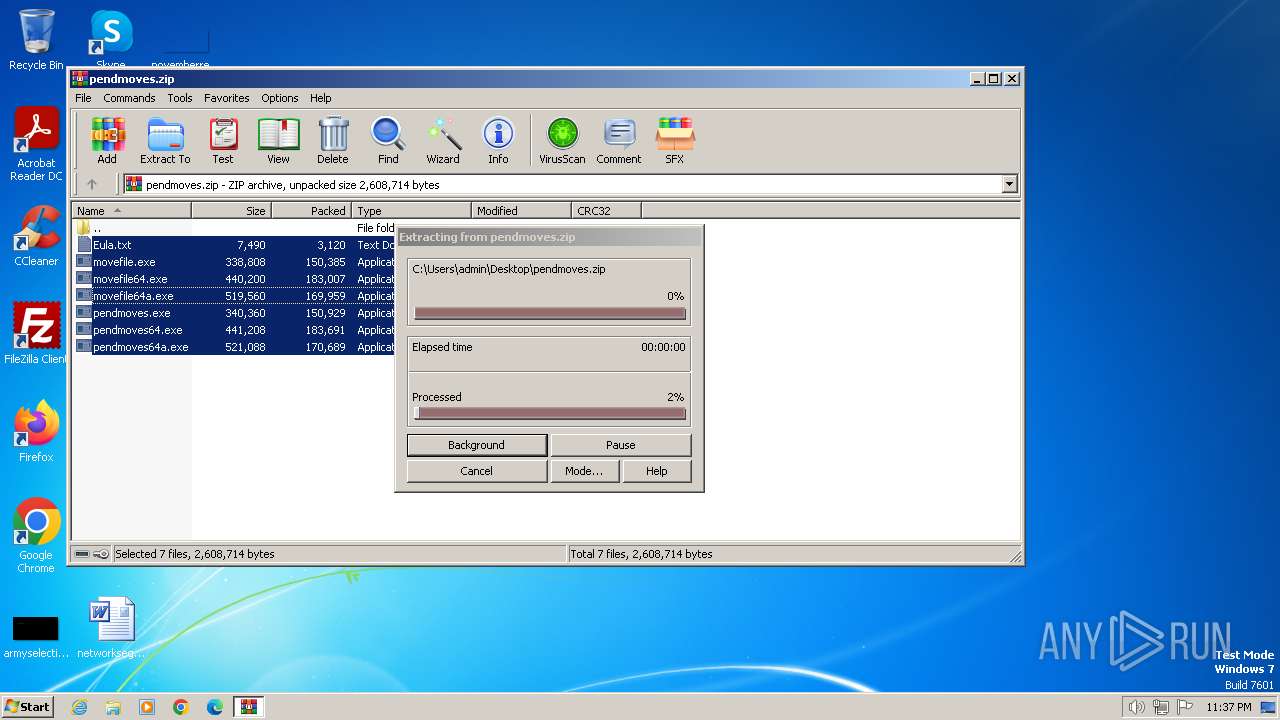Click the disk status bar icon
Screen dimensions: 1280x720
[x=82, y=553]
